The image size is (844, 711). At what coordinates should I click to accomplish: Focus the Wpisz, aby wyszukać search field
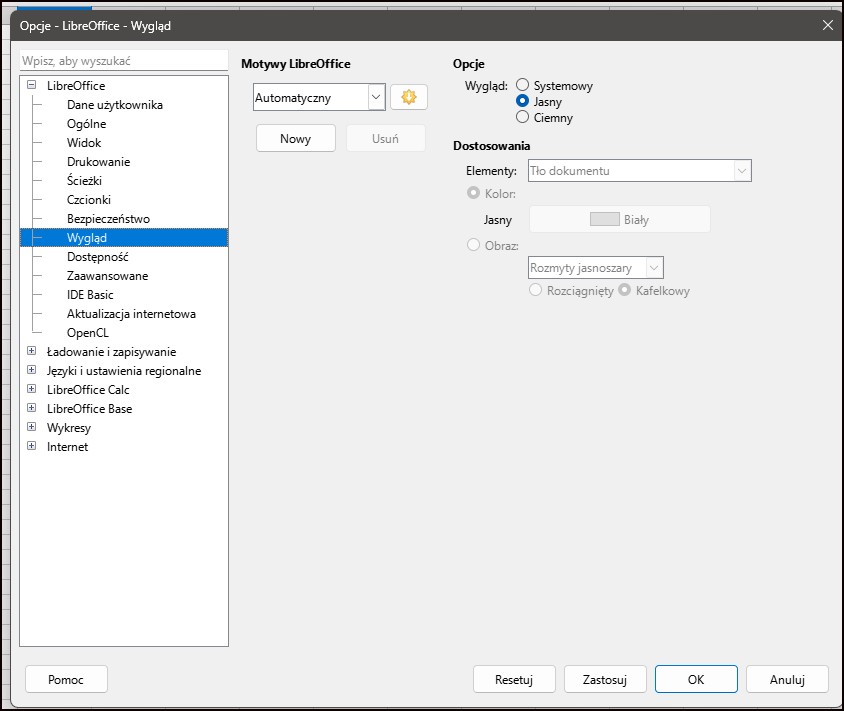(x=124, y=60)
